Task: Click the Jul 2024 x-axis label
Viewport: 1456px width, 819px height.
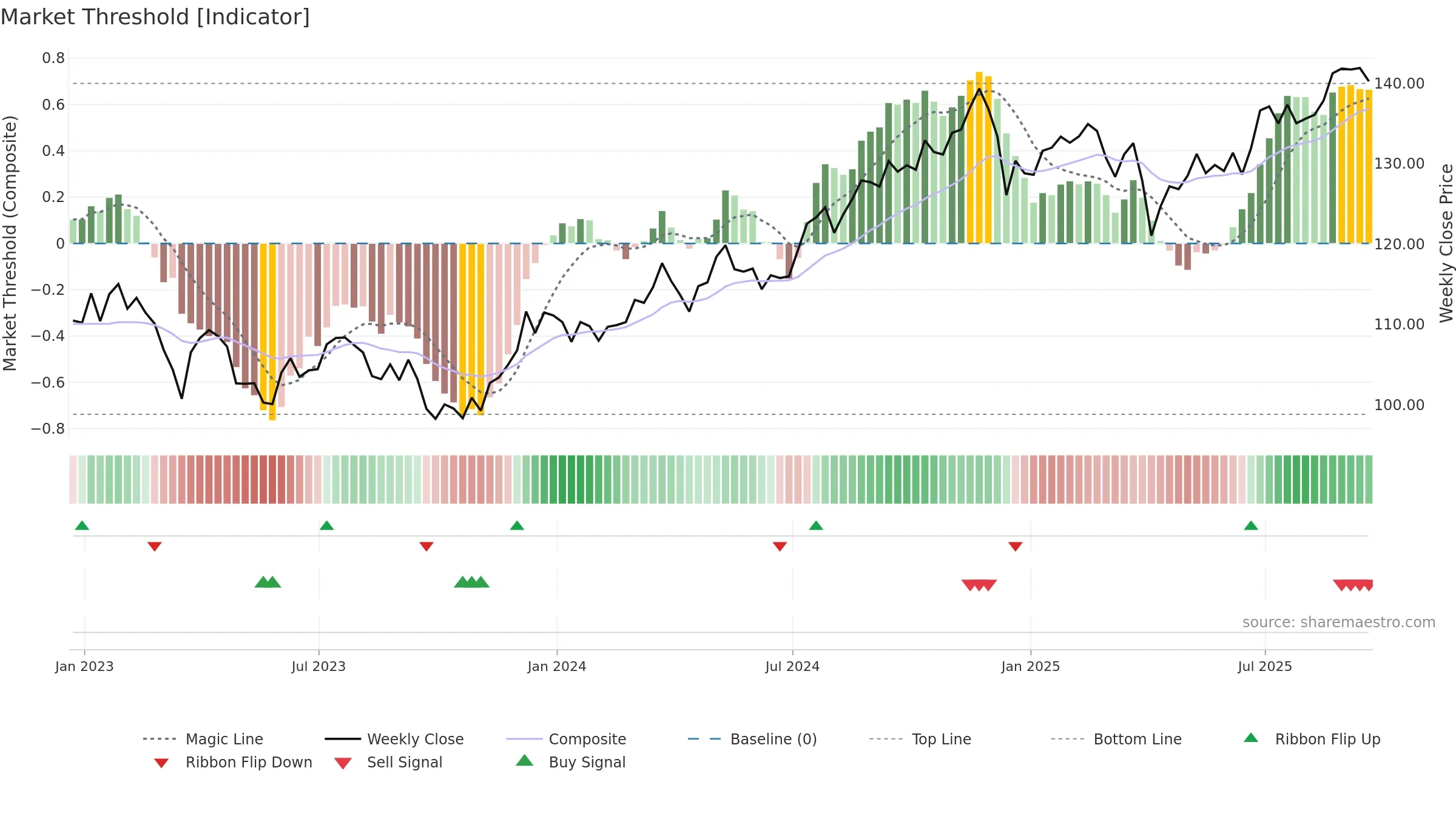Action: [x=792, y=666]
